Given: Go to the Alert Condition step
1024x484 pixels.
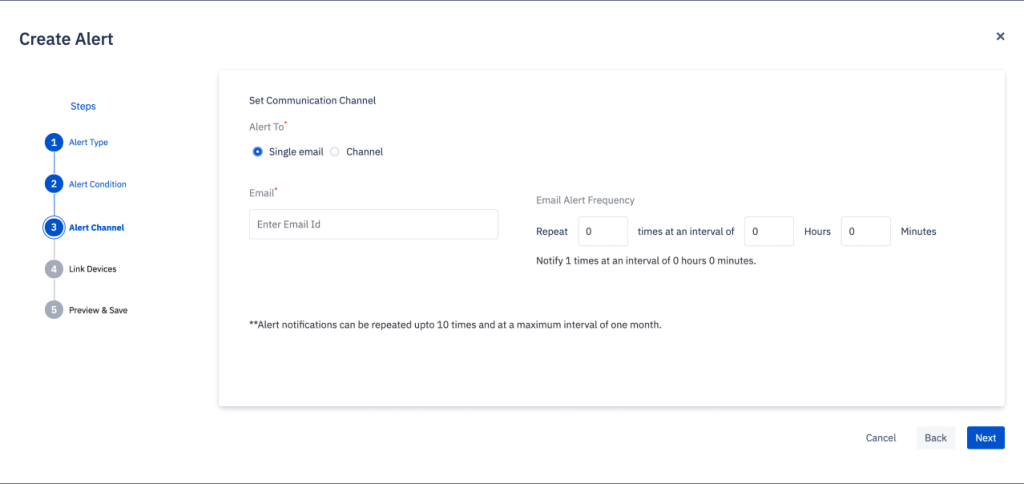Looking at the screenshot, I should 97,184.
